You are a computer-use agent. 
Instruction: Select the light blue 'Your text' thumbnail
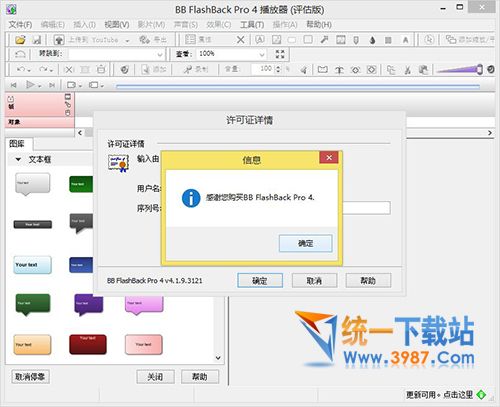tap(33, 265)
